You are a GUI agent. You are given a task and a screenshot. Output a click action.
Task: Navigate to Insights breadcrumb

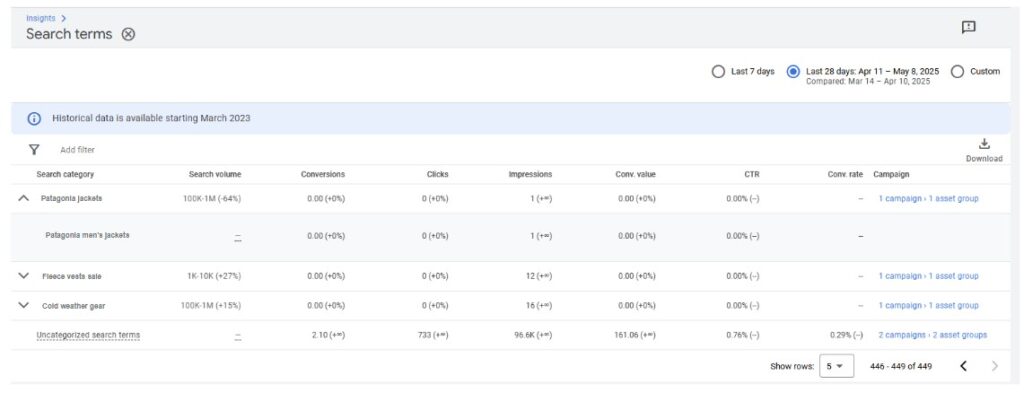pos(41,18)
